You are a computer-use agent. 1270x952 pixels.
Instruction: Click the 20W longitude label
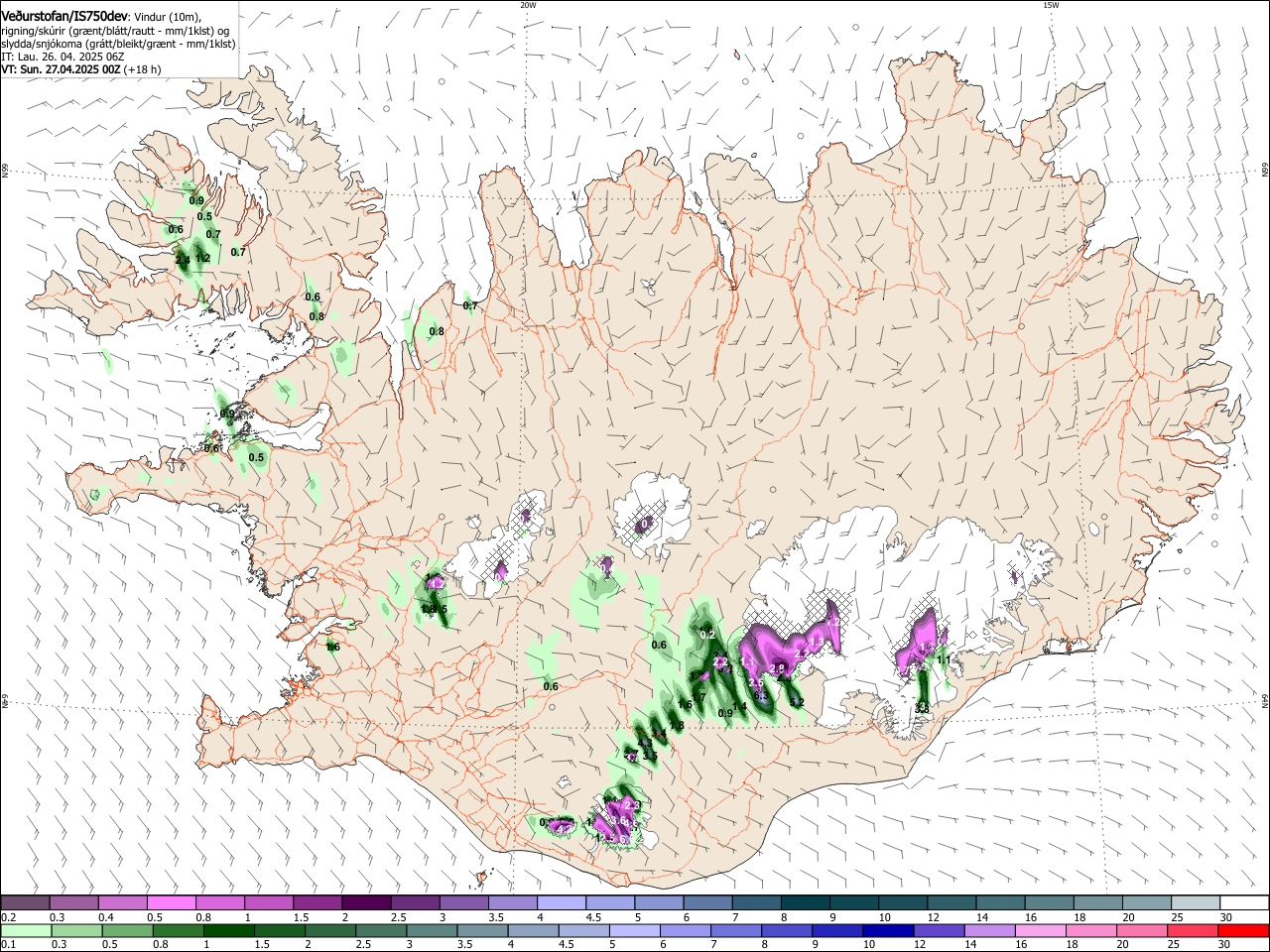[528, 5]
